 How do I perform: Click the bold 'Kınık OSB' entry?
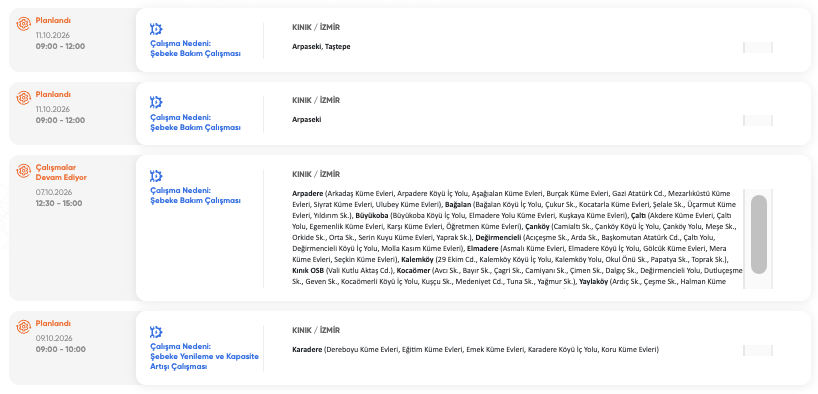pos(308,271)
